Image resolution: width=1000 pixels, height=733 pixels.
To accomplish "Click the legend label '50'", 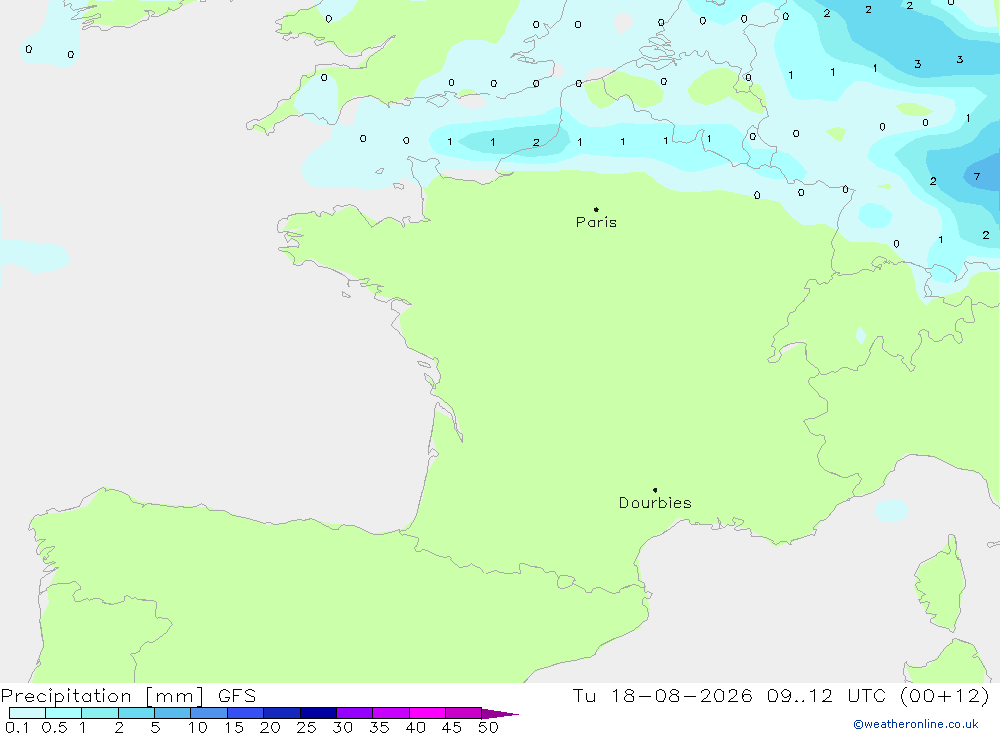I will tap(489, 727).
